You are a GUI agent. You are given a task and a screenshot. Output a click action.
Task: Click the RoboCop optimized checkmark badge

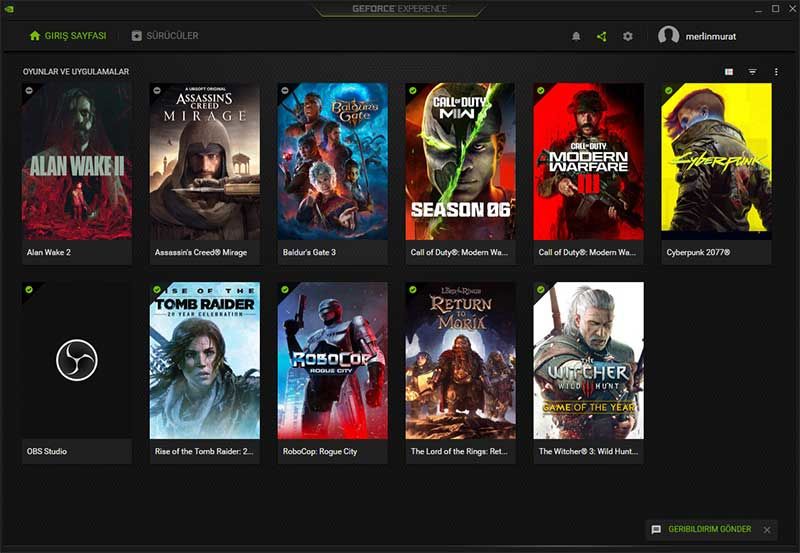click(x=285, y=289)
